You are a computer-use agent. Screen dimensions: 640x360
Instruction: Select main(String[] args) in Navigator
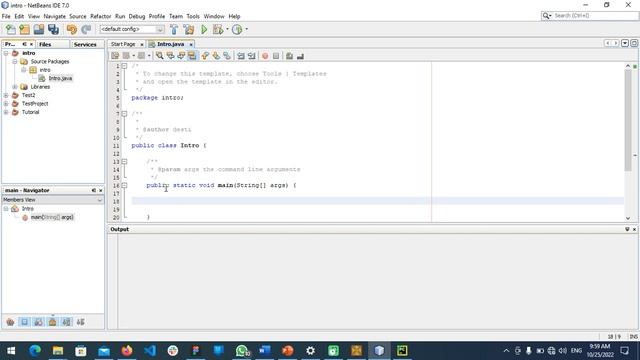pos(52,217)
